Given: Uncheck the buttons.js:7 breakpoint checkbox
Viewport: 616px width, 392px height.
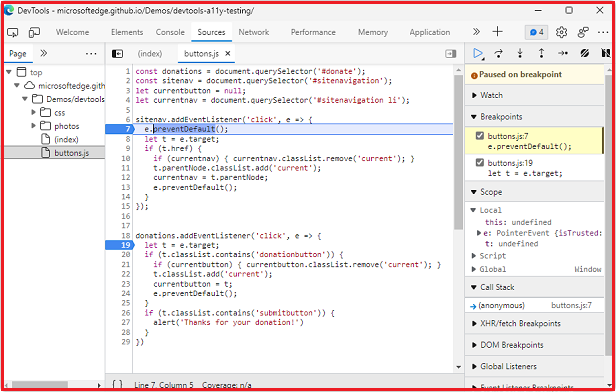Looking at the screenshot, I should click(x=480, y=136).
